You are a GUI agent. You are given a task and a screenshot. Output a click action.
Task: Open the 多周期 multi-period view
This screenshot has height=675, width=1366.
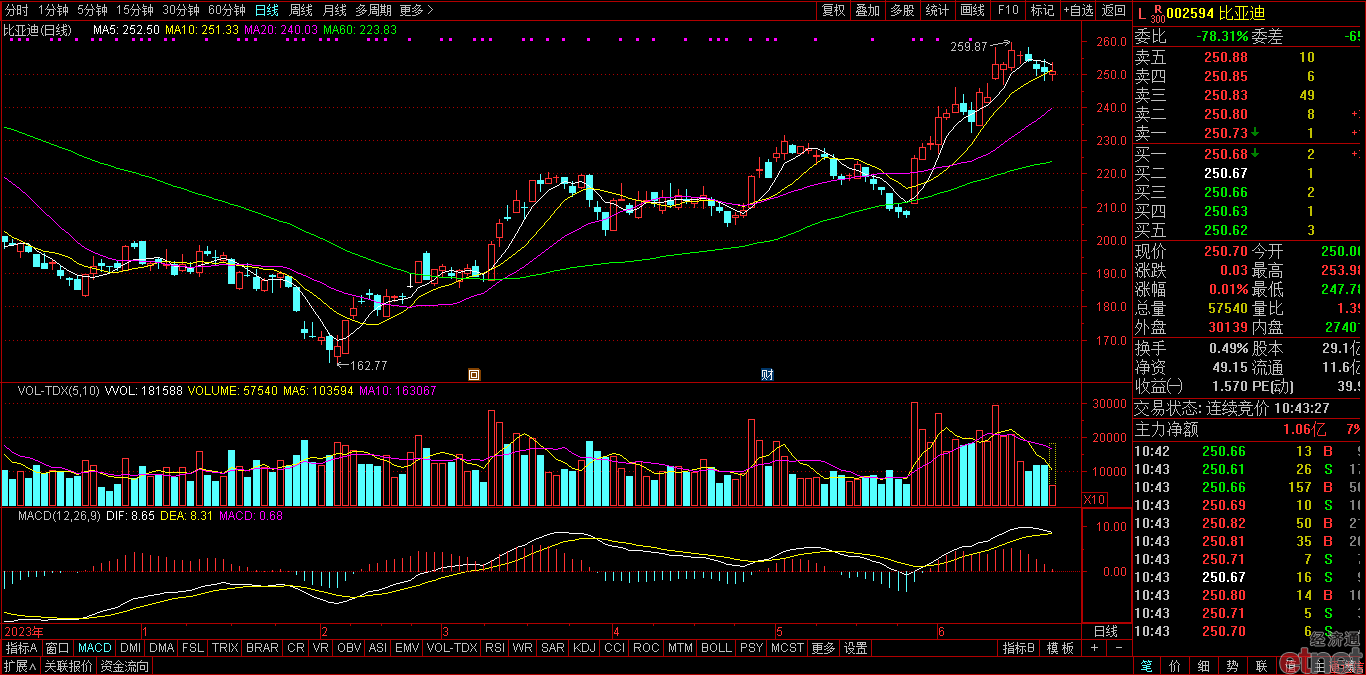[373, 10]
